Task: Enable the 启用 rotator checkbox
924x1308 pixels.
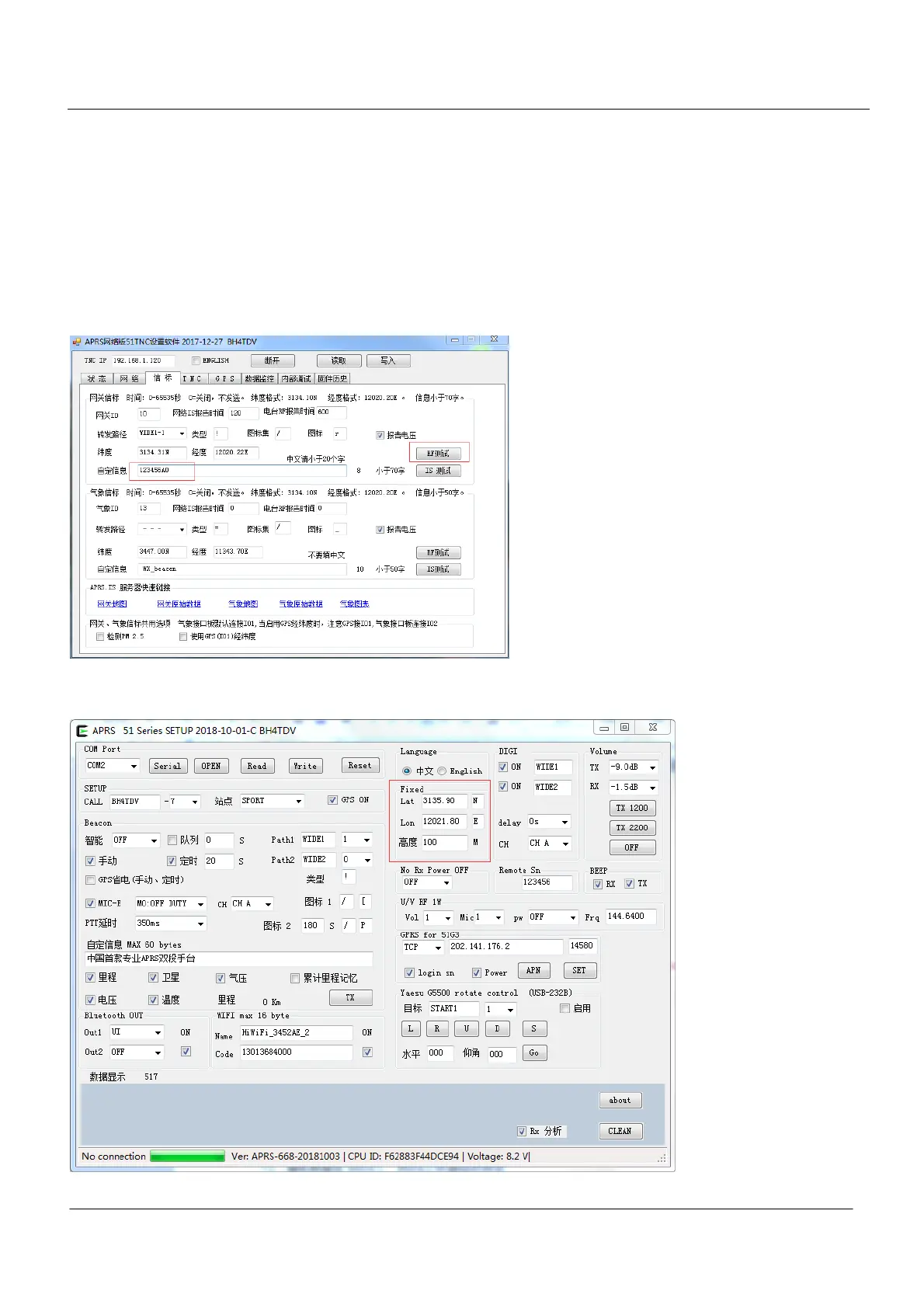Action: [565, 1008]
